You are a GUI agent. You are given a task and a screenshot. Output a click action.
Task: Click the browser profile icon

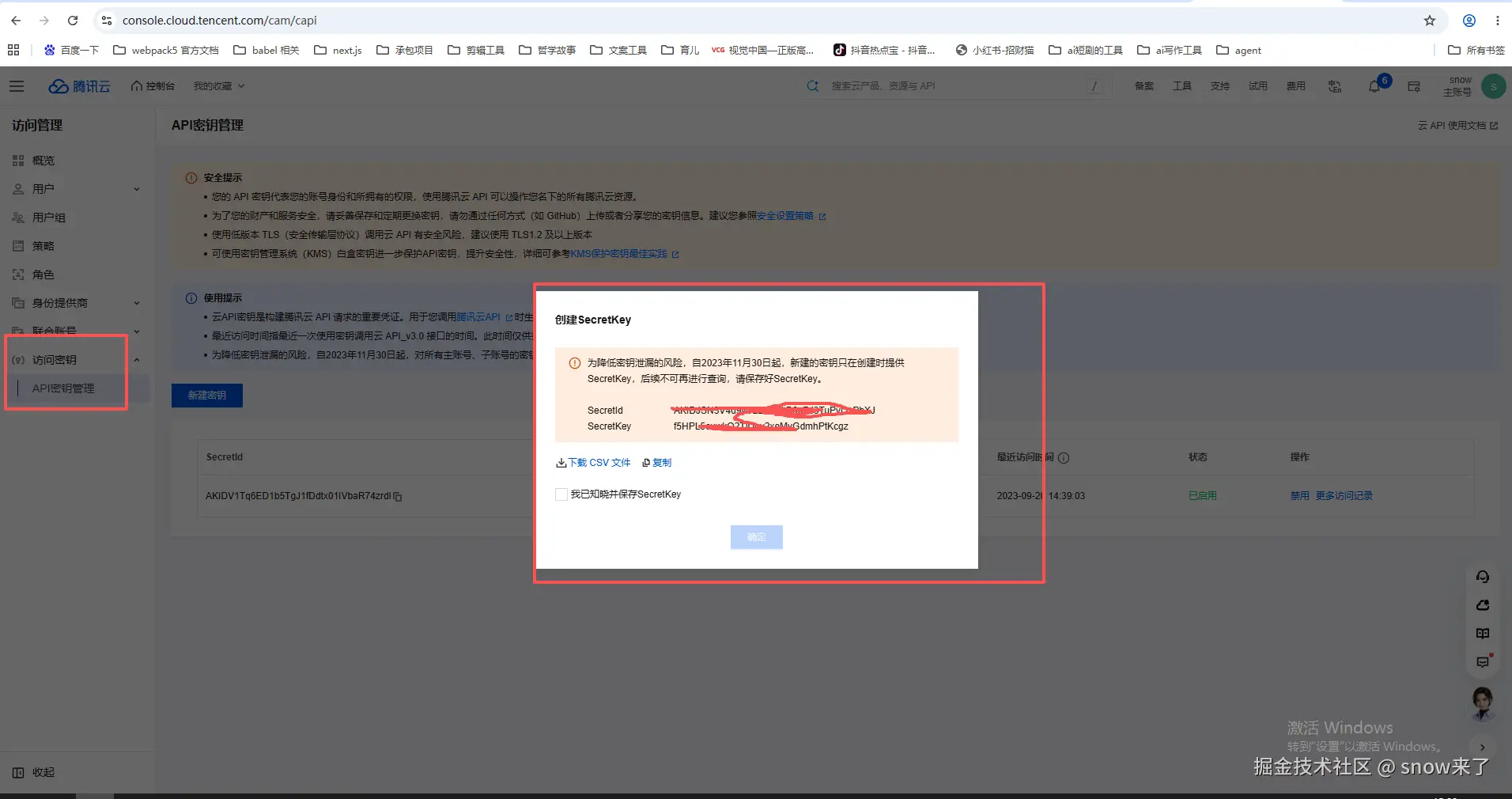1469,21
